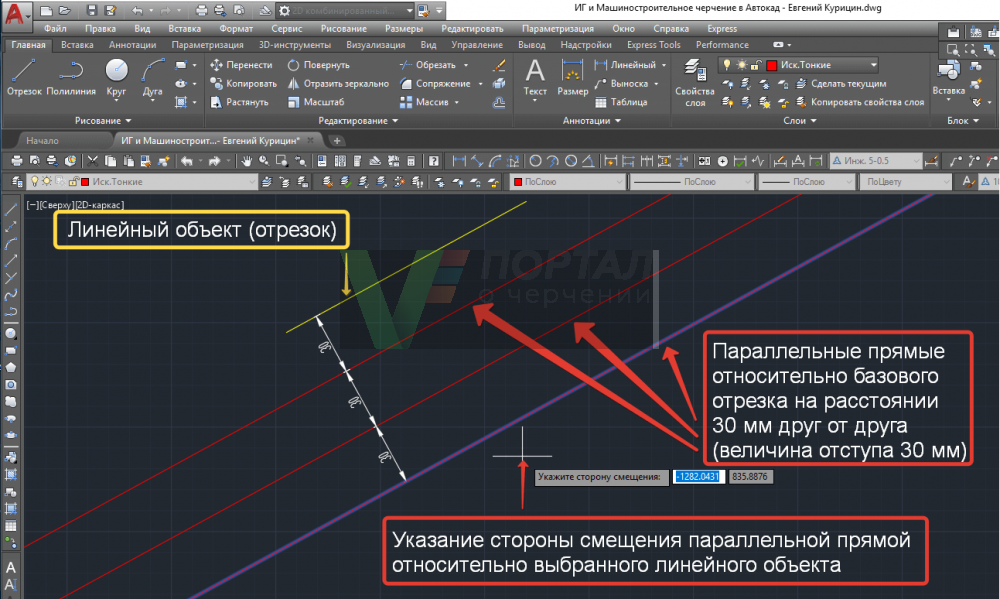Click Перенести (Move) in the edit panel

tap(242, 65)
